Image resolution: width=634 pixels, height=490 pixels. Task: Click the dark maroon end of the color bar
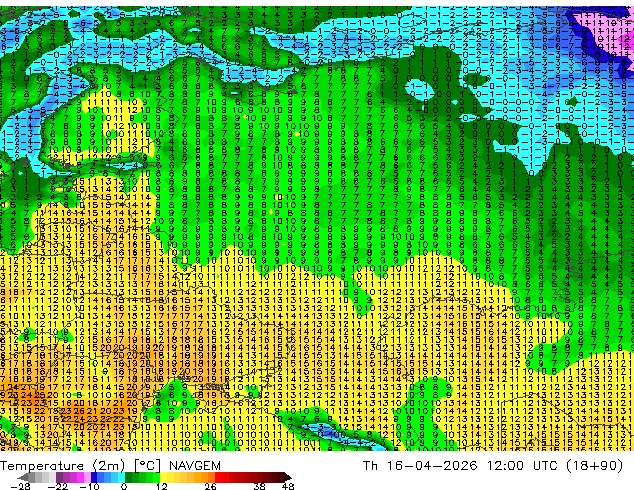tap(286, 477)
